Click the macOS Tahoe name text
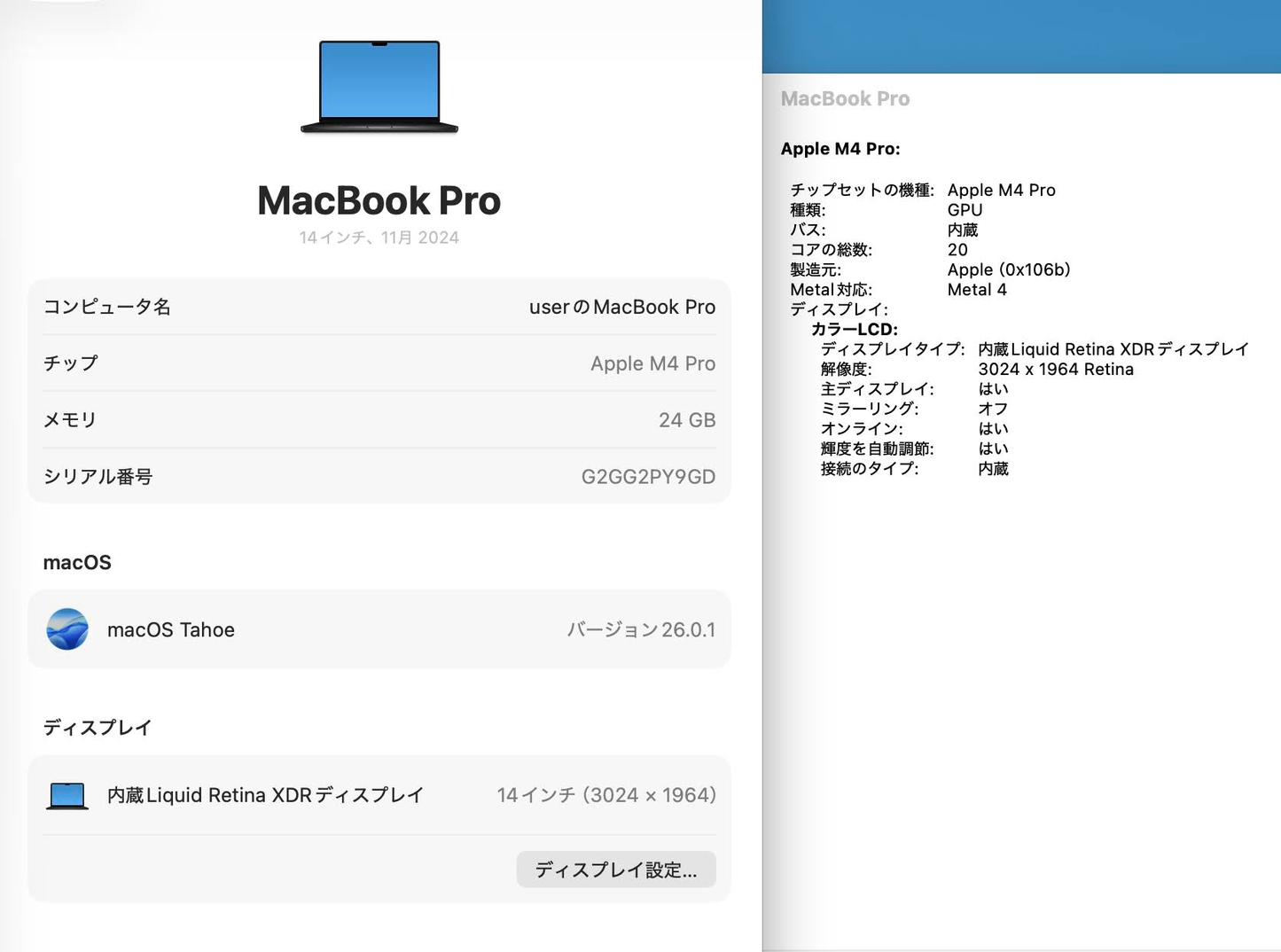Viewport: 1281px width, 952px height. [x=171, y=630]
